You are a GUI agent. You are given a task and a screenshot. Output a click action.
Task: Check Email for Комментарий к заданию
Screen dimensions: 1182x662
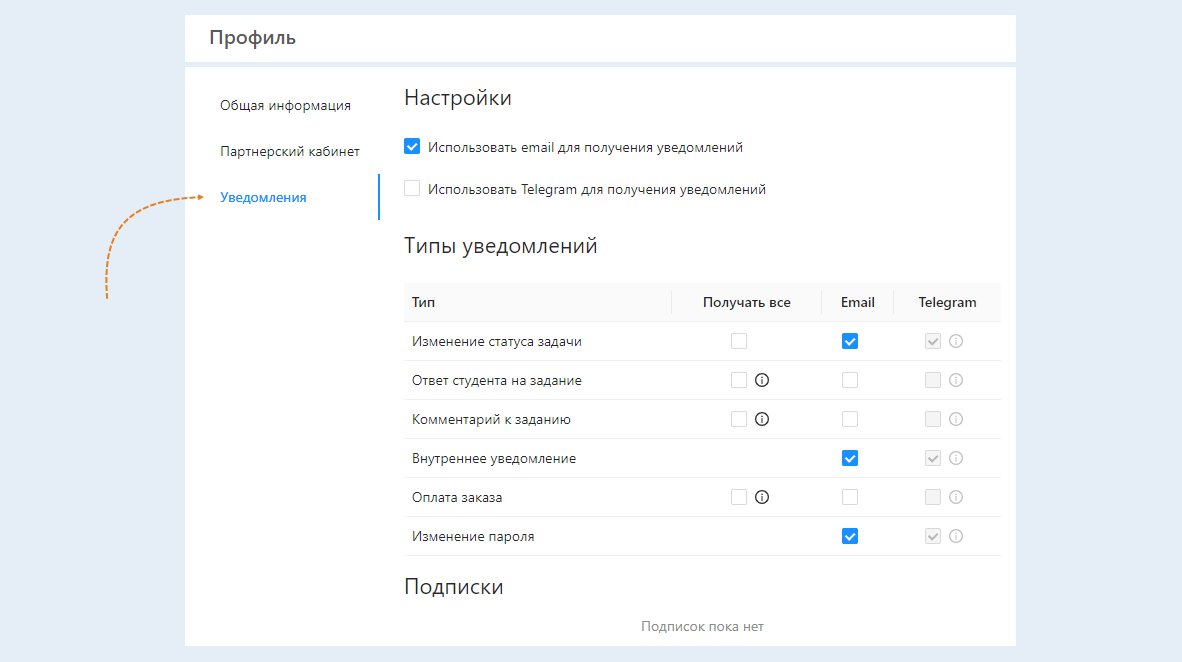click(850, 419)
